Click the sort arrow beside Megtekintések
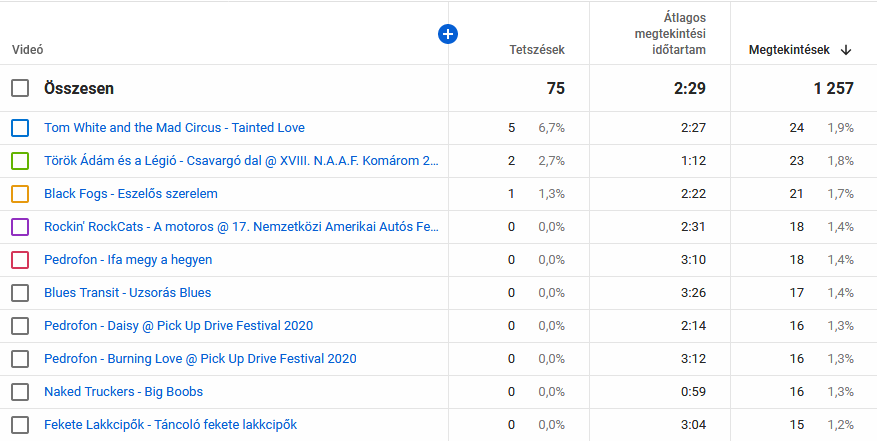Screen dimensions: 877x441 point(846,50)
